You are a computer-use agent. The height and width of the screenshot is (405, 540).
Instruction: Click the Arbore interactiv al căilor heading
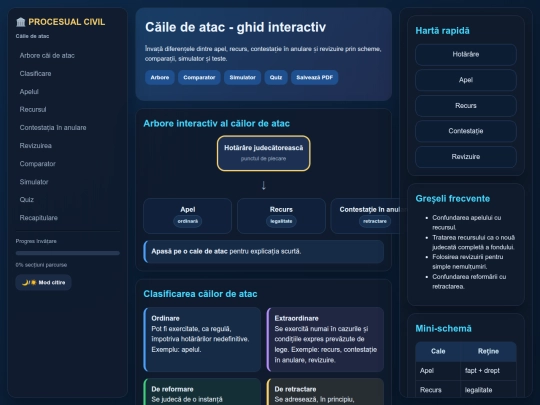pos(217,124)
